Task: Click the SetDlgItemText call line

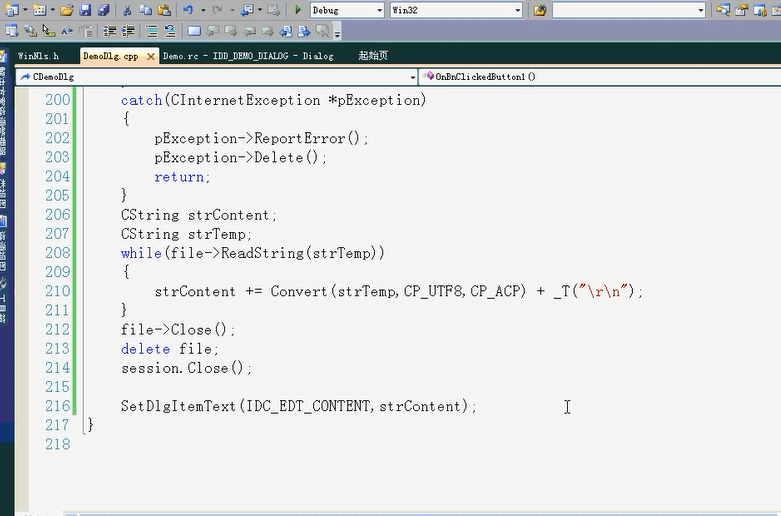Action: pos(299,406)
